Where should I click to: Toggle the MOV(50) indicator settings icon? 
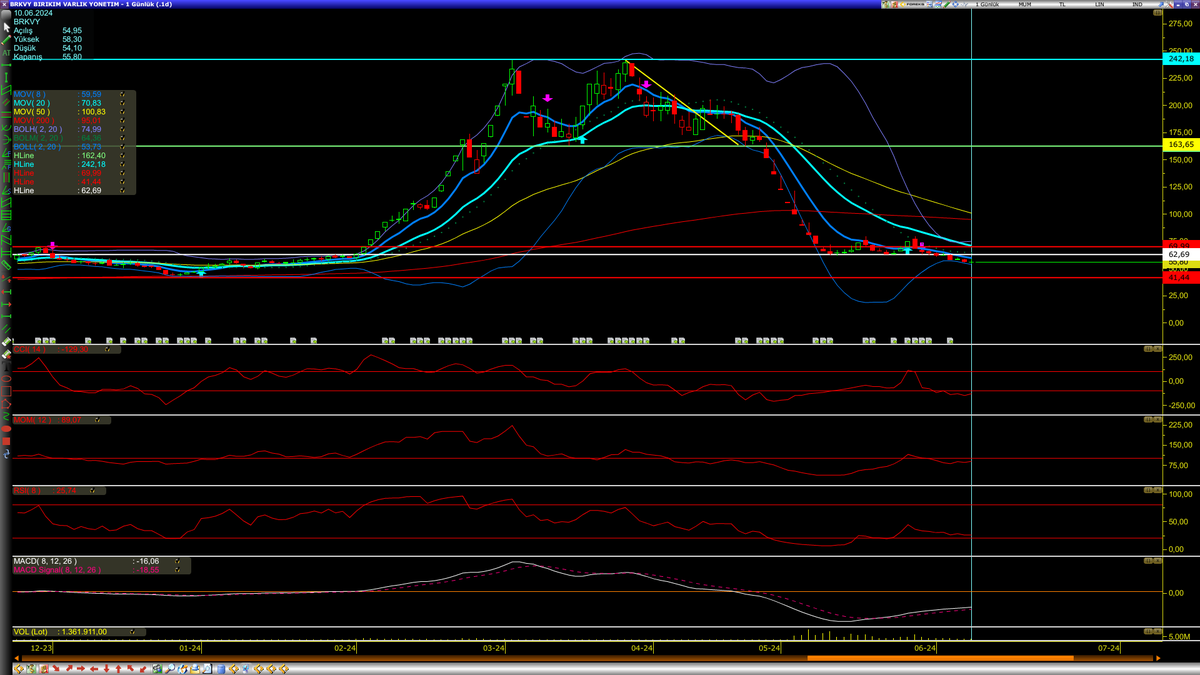(122, 112)
